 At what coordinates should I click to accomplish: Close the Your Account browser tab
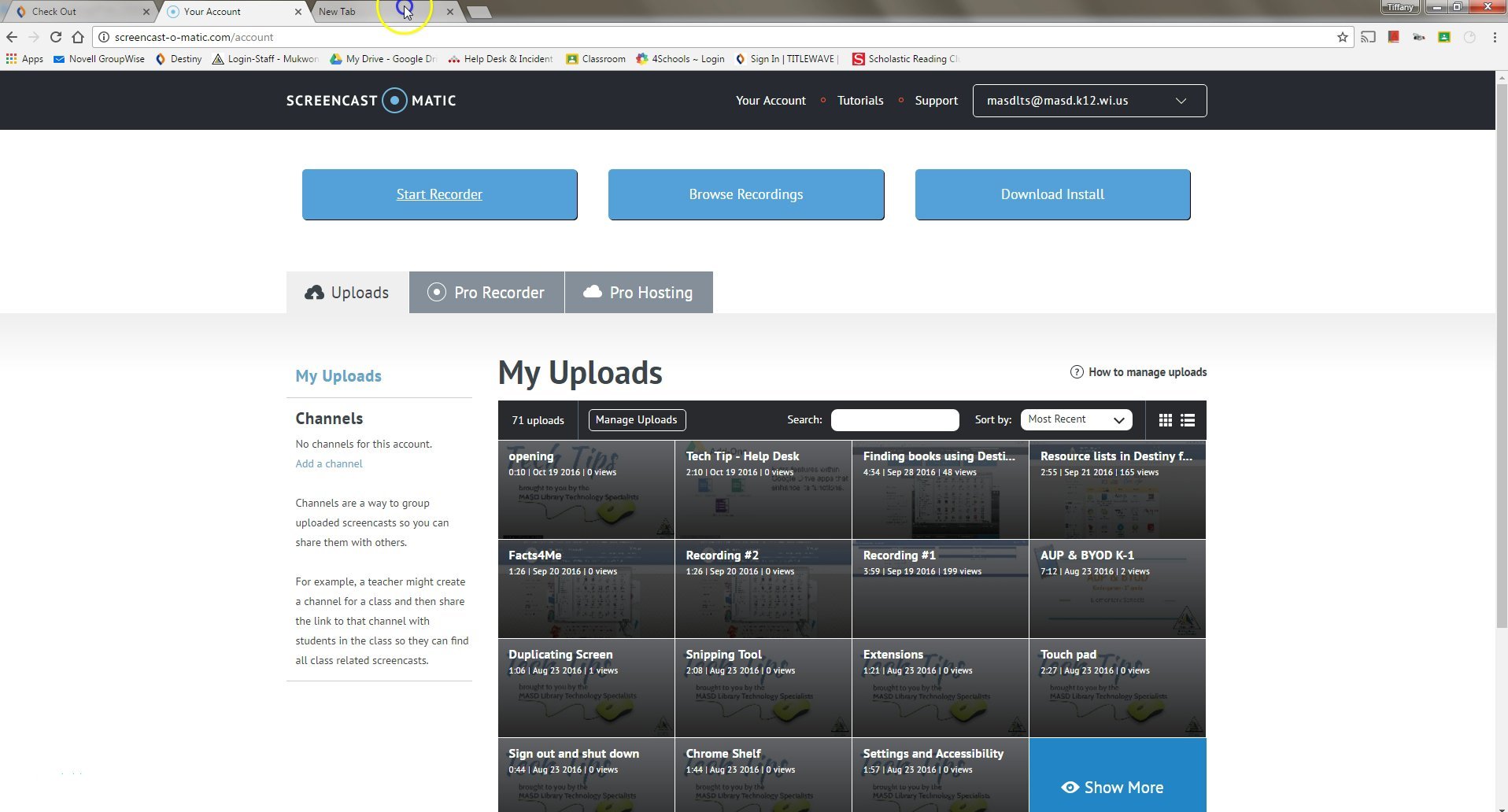(x=298, y=12)
